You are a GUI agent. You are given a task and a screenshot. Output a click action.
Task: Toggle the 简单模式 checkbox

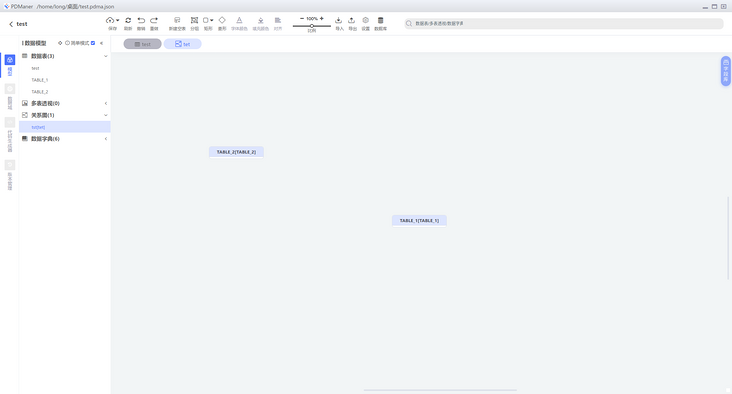[93, 43]
